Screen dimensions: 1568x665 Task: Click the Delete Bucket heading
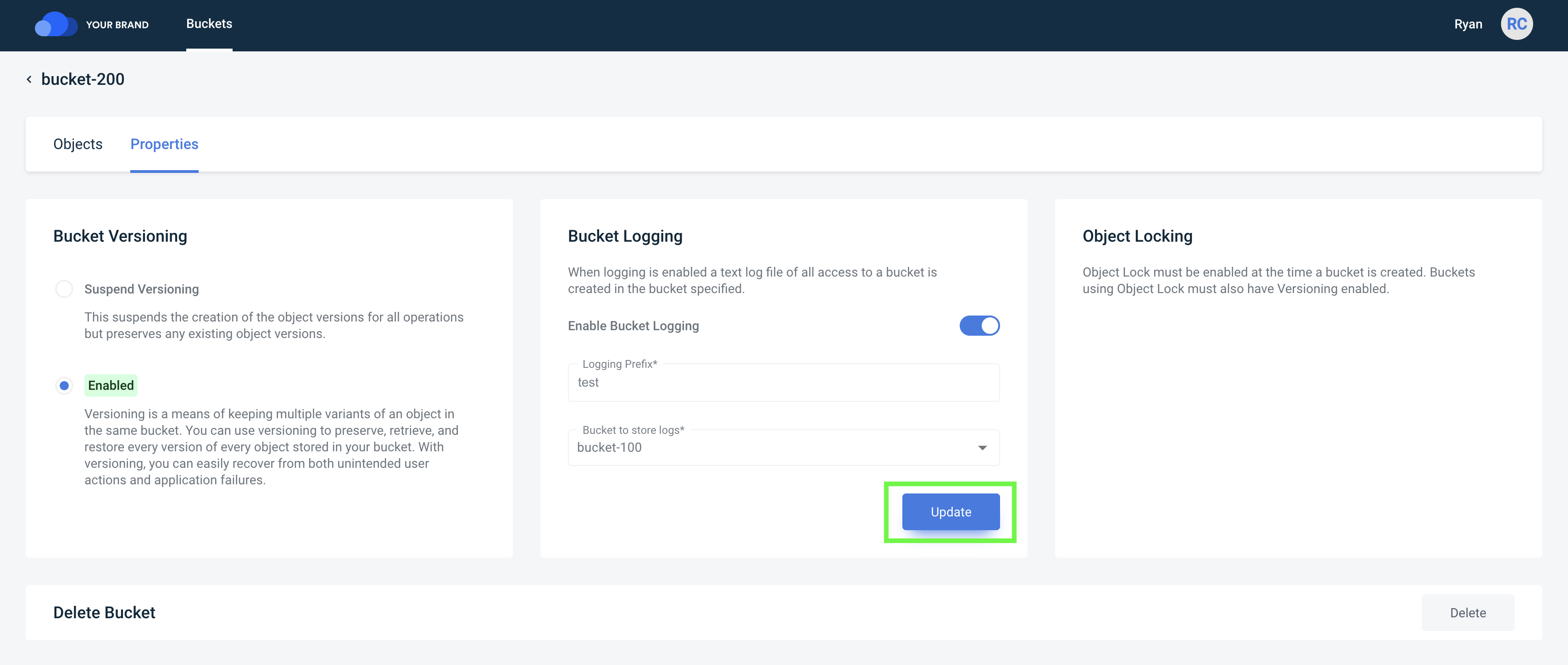pos(104,613)
